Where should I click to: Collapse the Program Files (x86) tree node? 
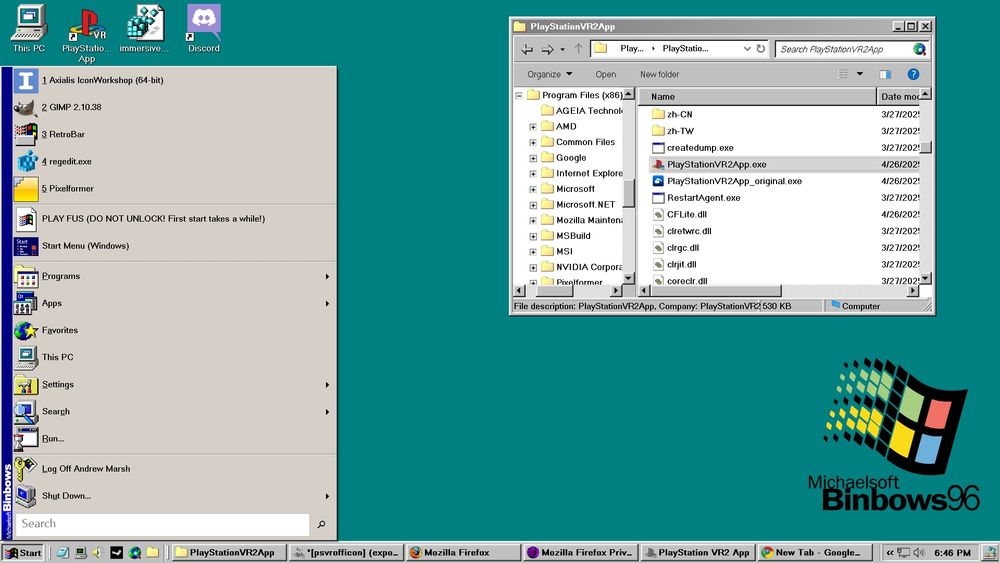coord(519,96)
